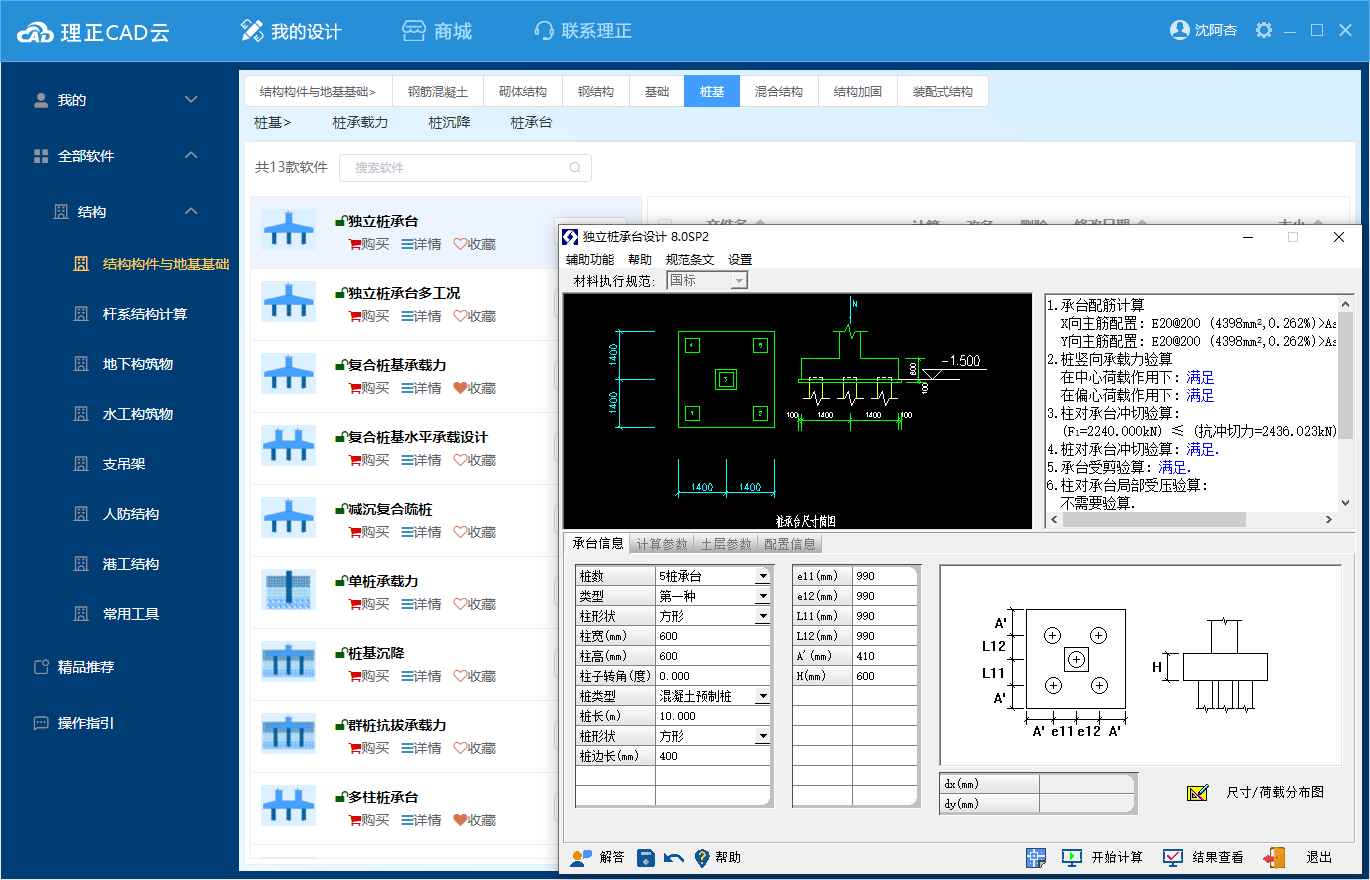This screenshot has height=880, width=1370.
Task: Select 水工构筑物 in sidebar
Action: [138, 414]
